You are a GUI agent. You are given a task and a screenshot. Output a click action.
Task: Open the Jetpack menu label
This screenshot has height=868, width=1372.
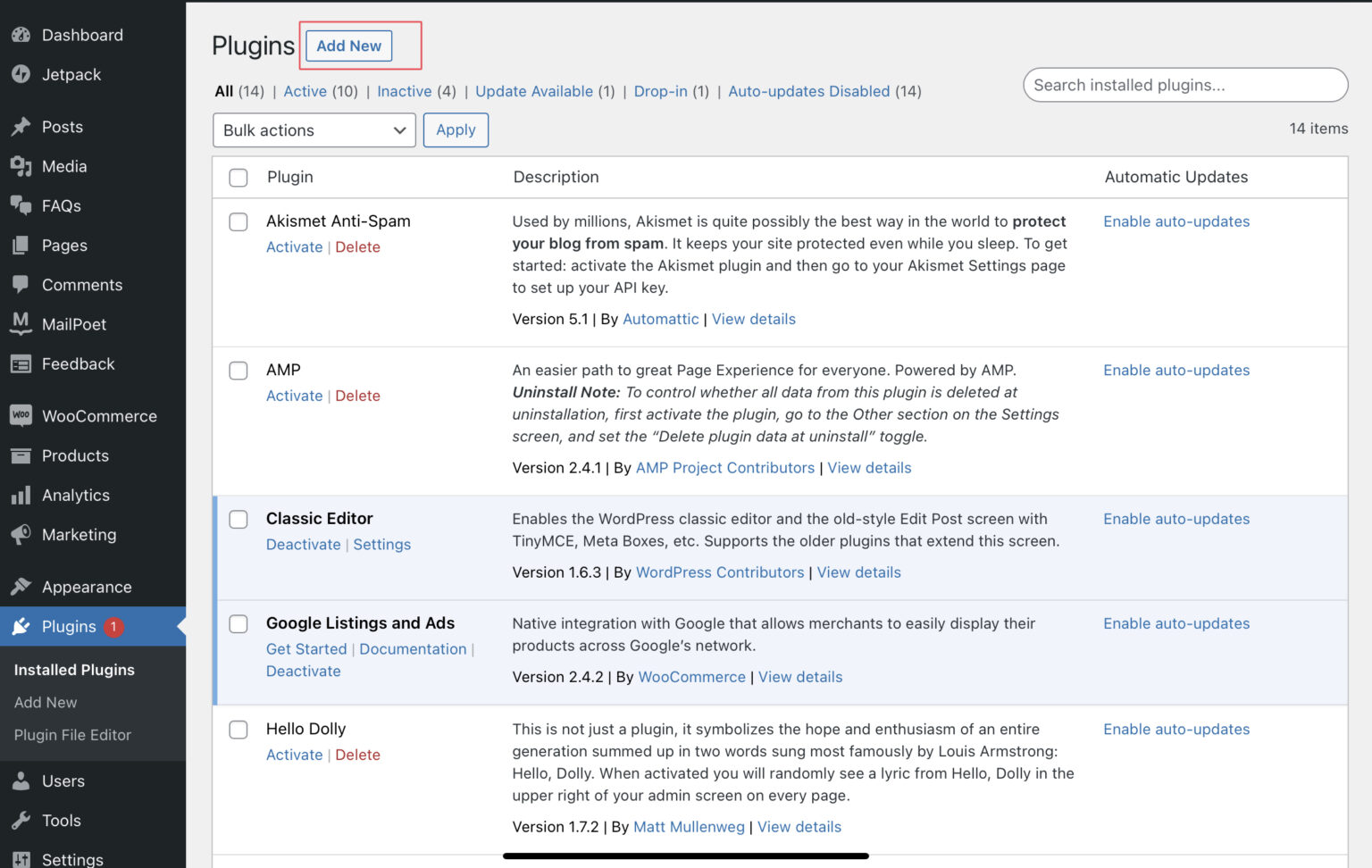click(x=71, y=75)
